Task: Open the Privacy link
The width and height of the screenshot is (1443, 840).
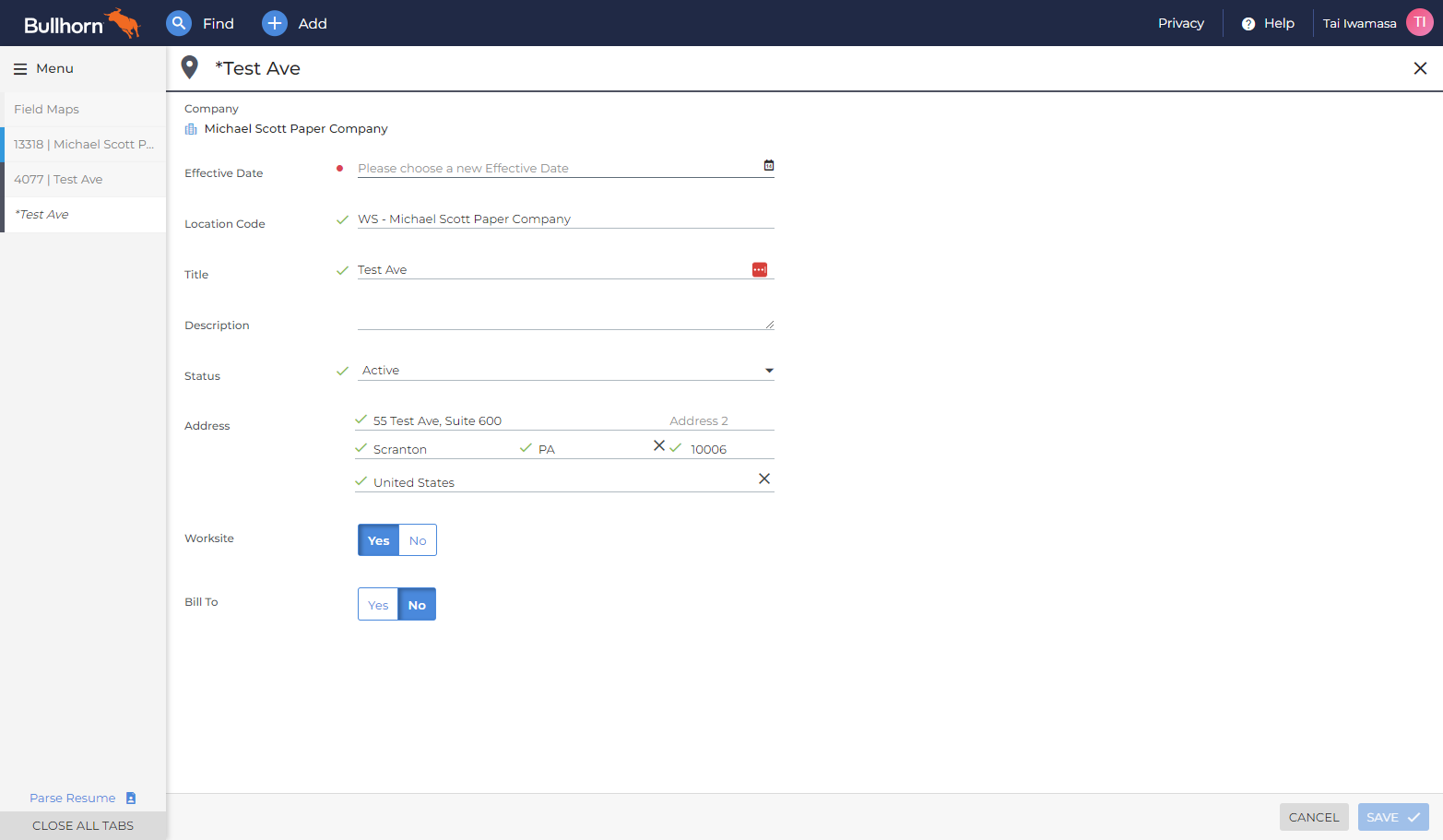Action: (1181, 23)
